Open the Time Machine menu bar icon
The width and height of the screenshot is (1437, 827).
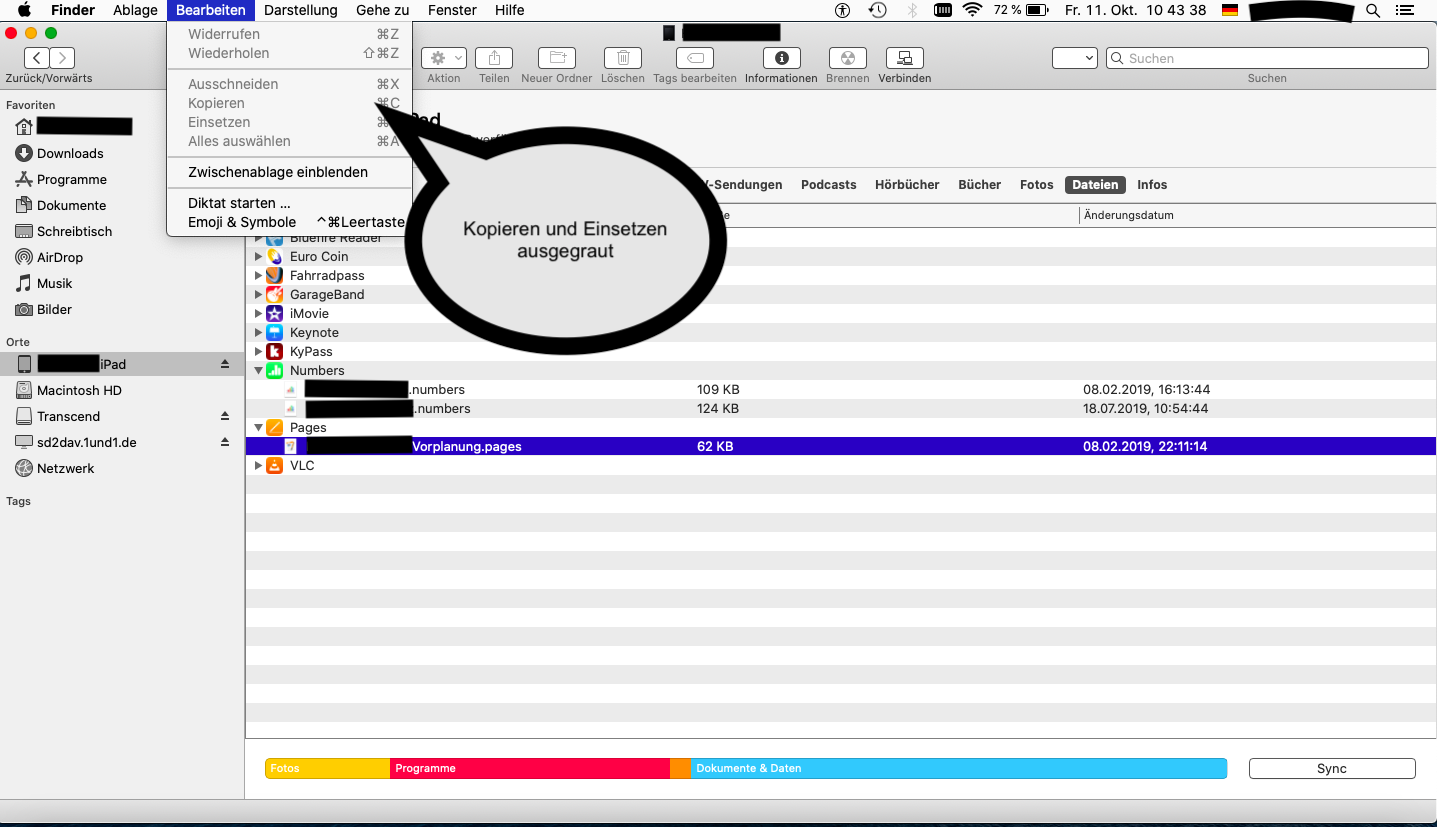pos(877,10)
